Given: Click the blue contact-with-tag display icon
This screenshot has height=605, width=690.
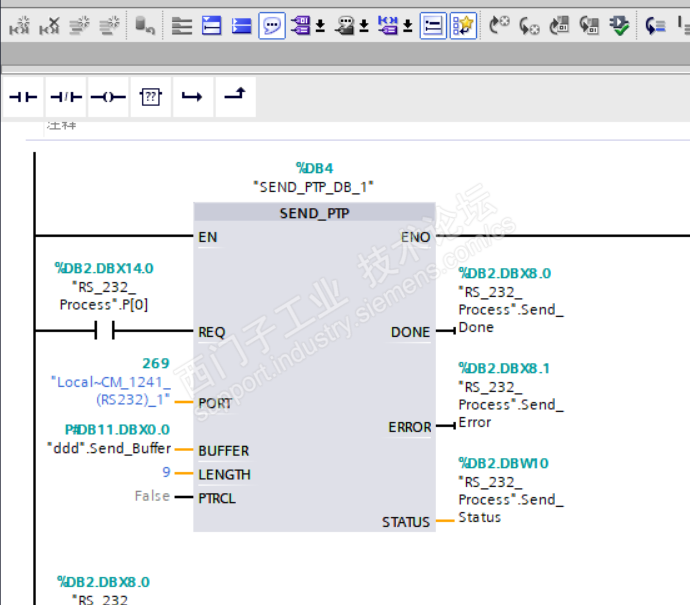Looking at the screenshot, I should [x=388, y=26].
